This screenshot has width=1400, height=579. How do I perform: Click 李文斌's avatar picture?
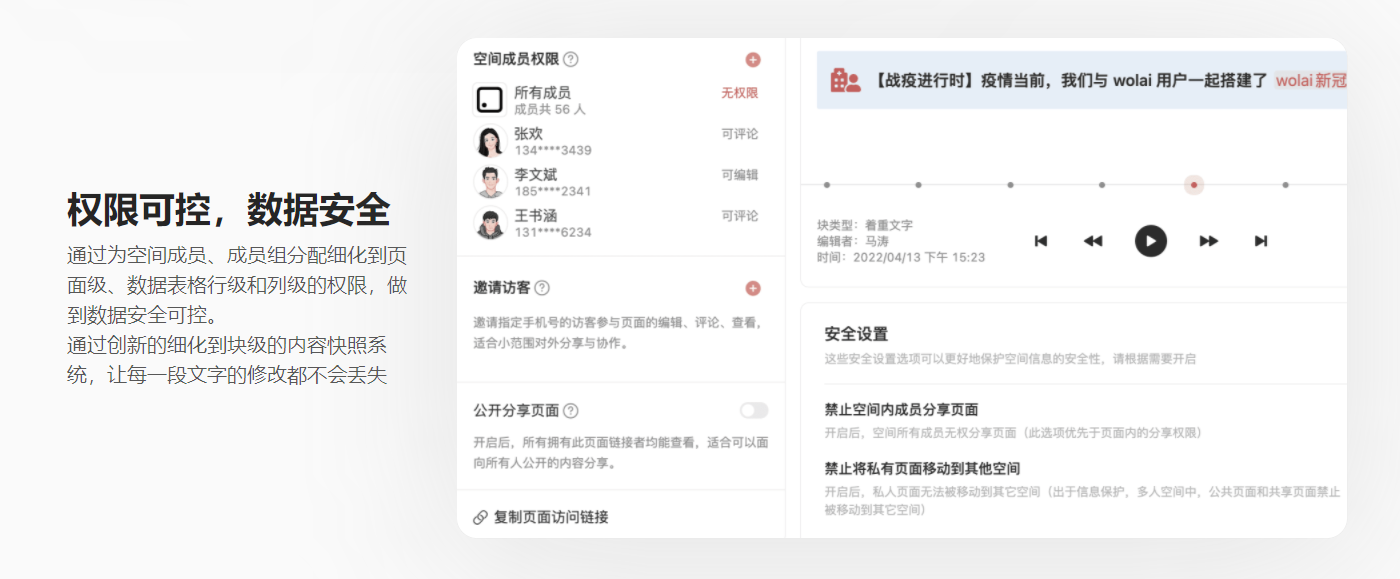pyautogui.click(x=489, y=182)
